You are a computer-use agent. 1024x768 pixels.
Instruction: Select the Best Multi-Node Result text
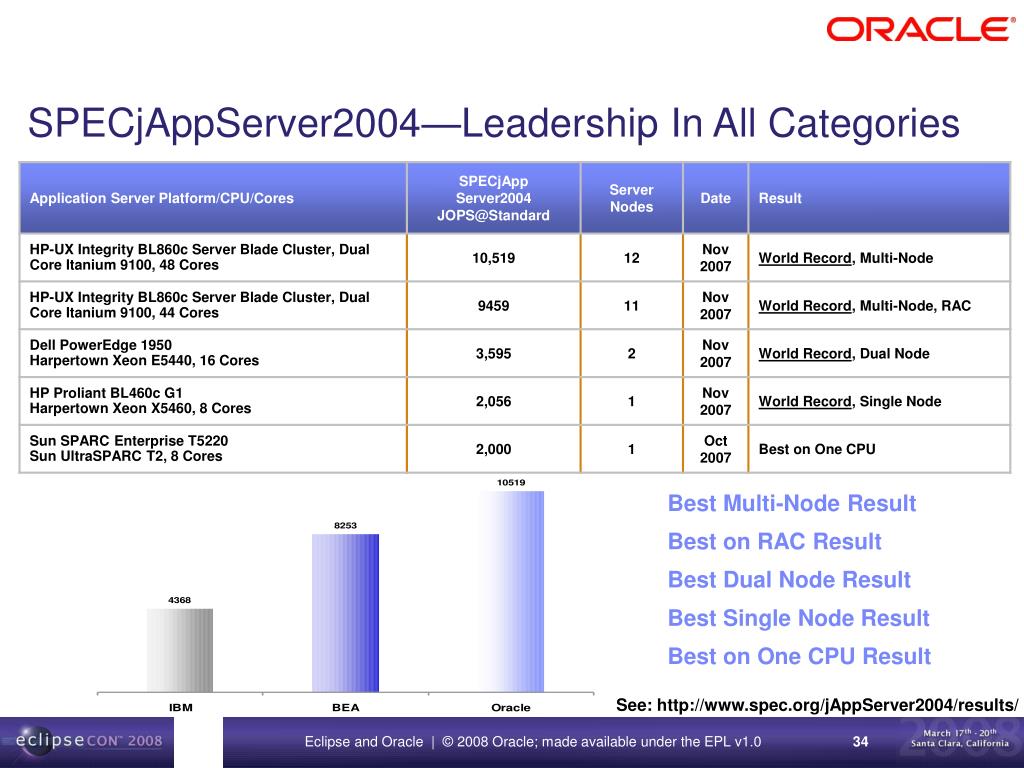click(792, 503)
